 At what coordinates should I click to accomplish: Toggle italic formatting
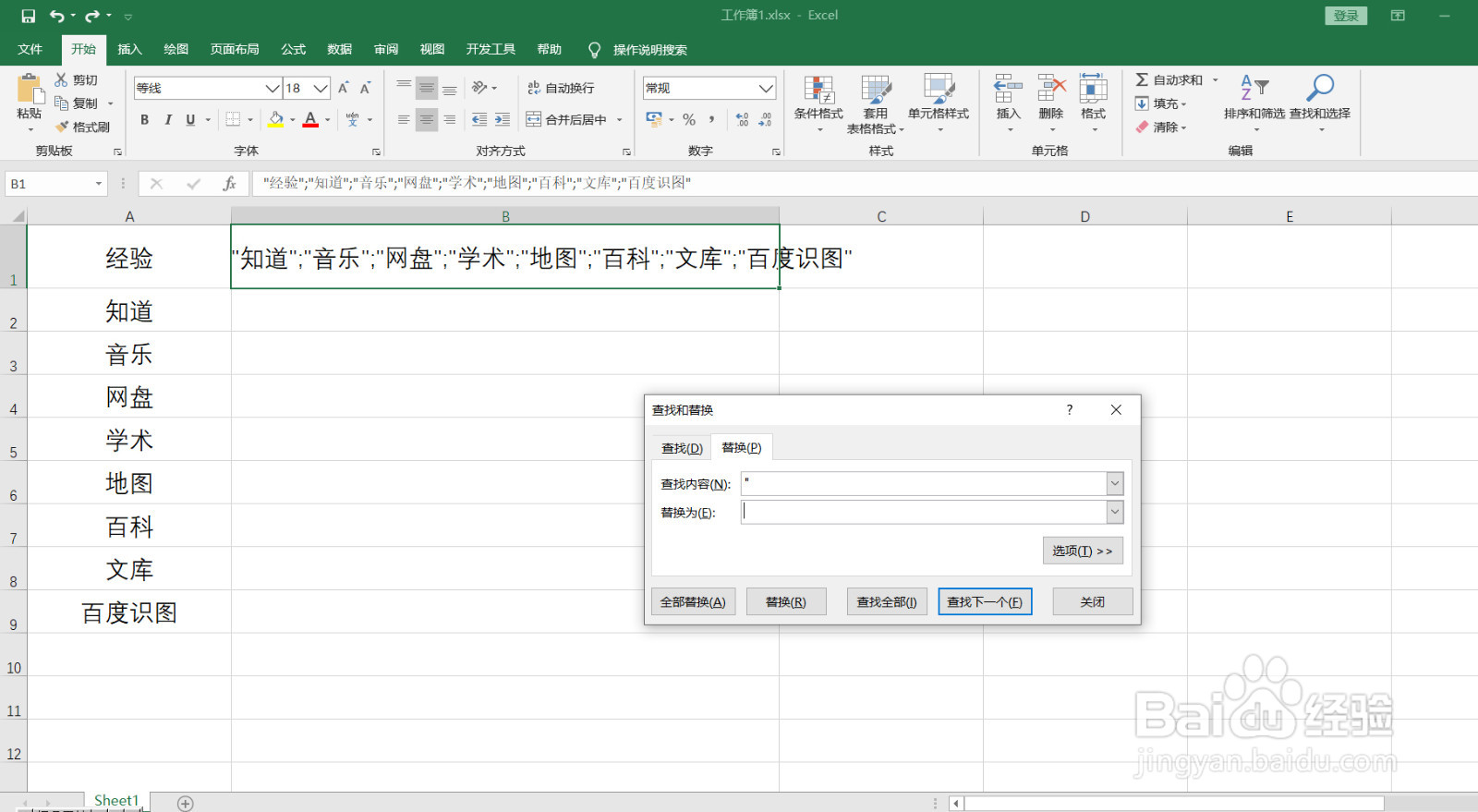(x=167, y=119)
